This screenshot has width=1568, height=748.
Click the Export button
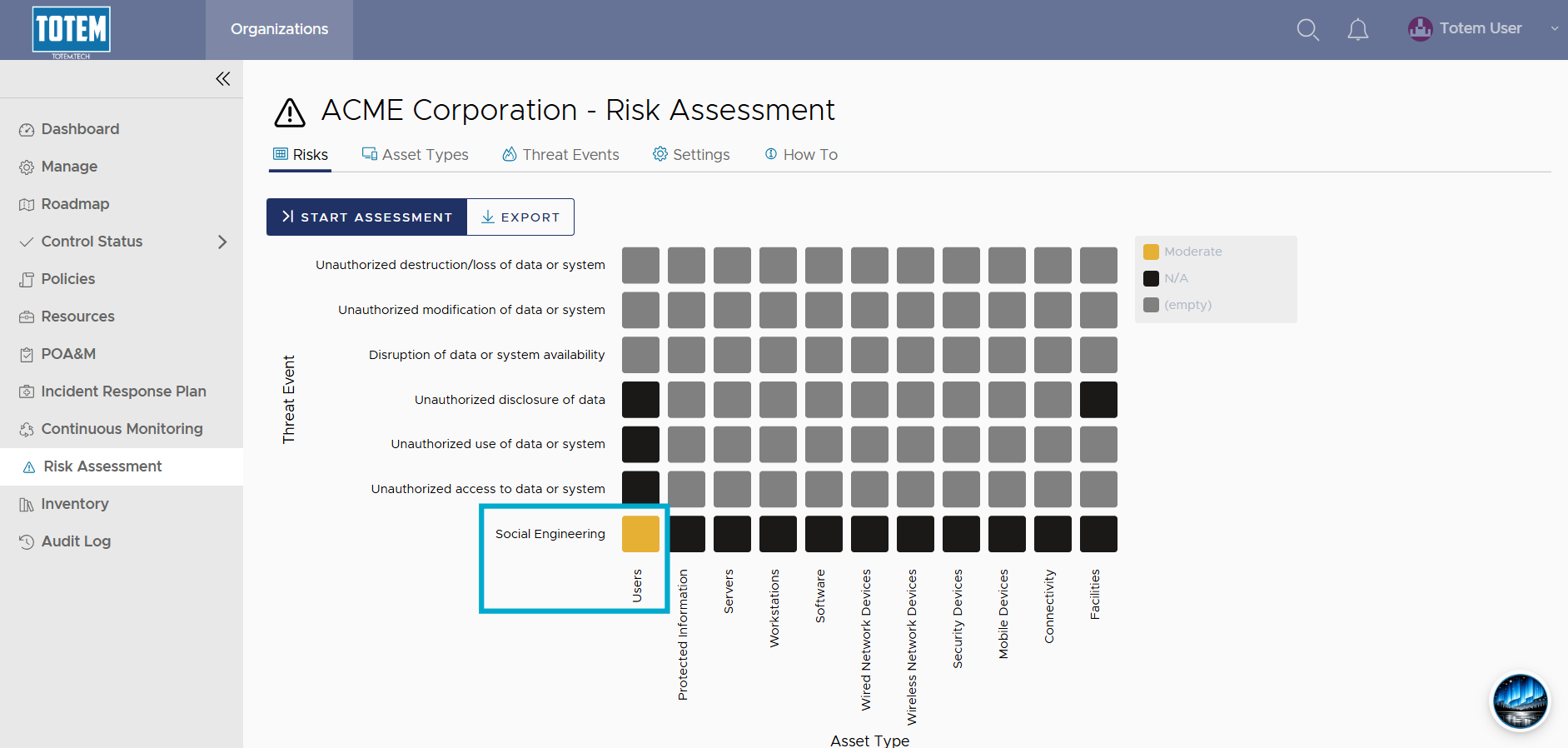pos(520,217)
